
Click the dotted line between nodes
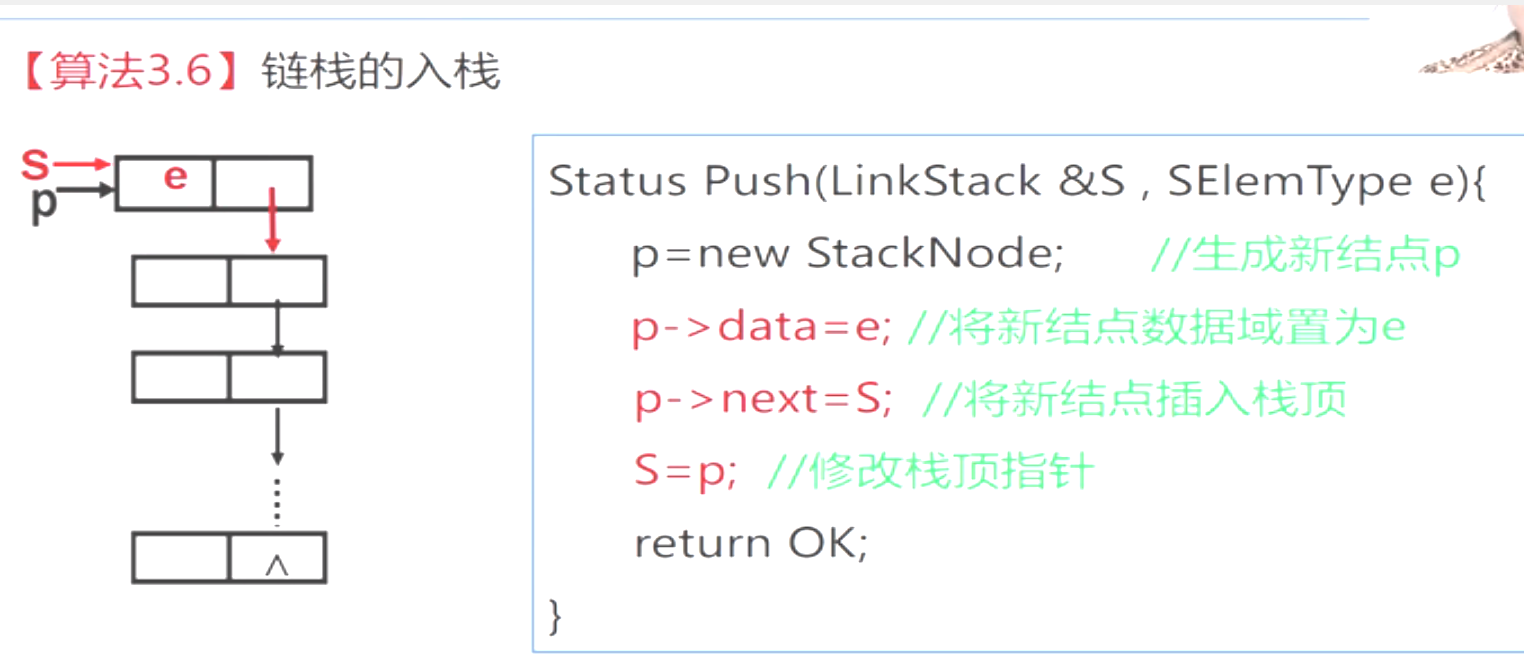(x=278, y=498)
